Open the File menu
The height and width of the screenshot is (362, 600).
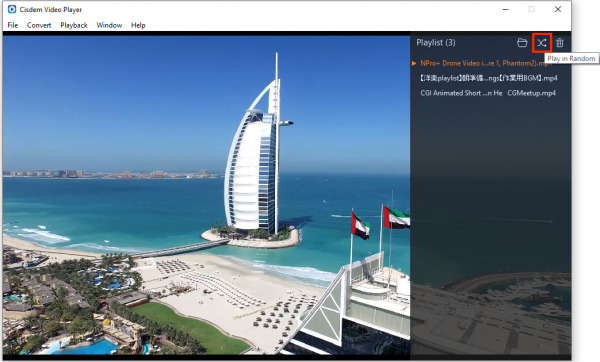pyautogui.click(x=13, y=25)
